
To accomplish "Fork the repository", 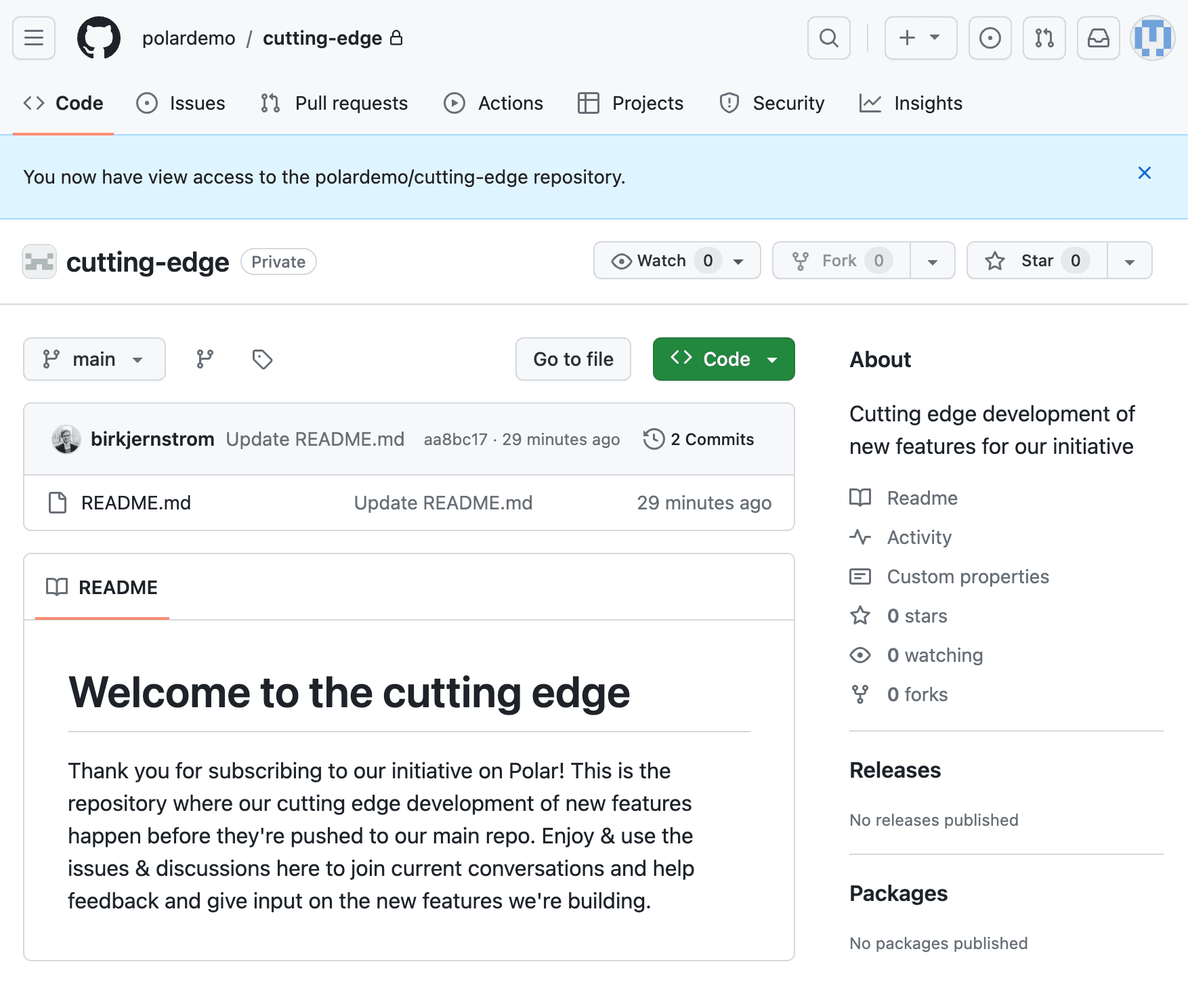I will click(x=840, y=260).
